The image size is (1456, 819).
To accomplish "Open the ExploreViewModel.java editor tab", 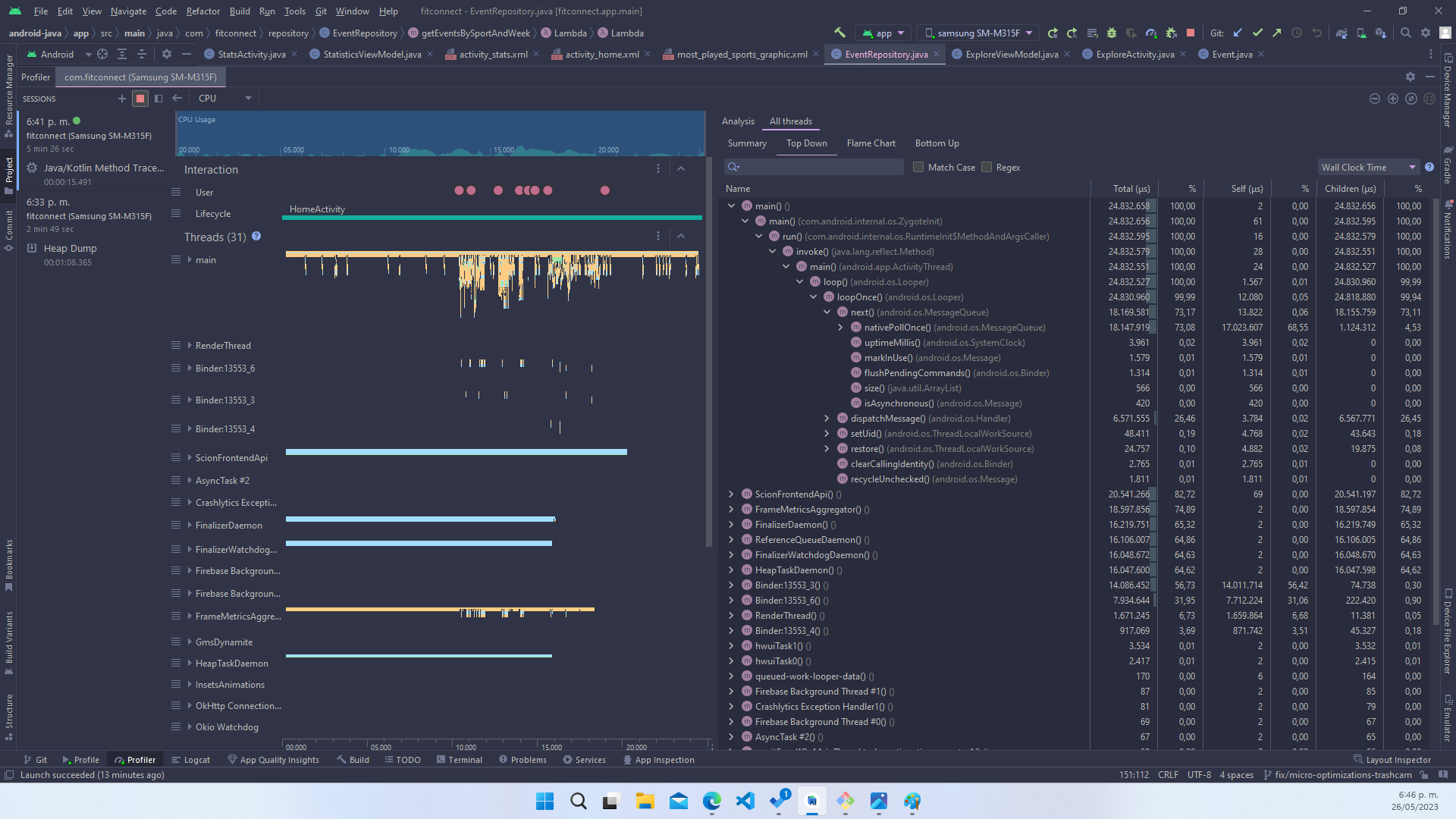I will [x=1012, y=54].
